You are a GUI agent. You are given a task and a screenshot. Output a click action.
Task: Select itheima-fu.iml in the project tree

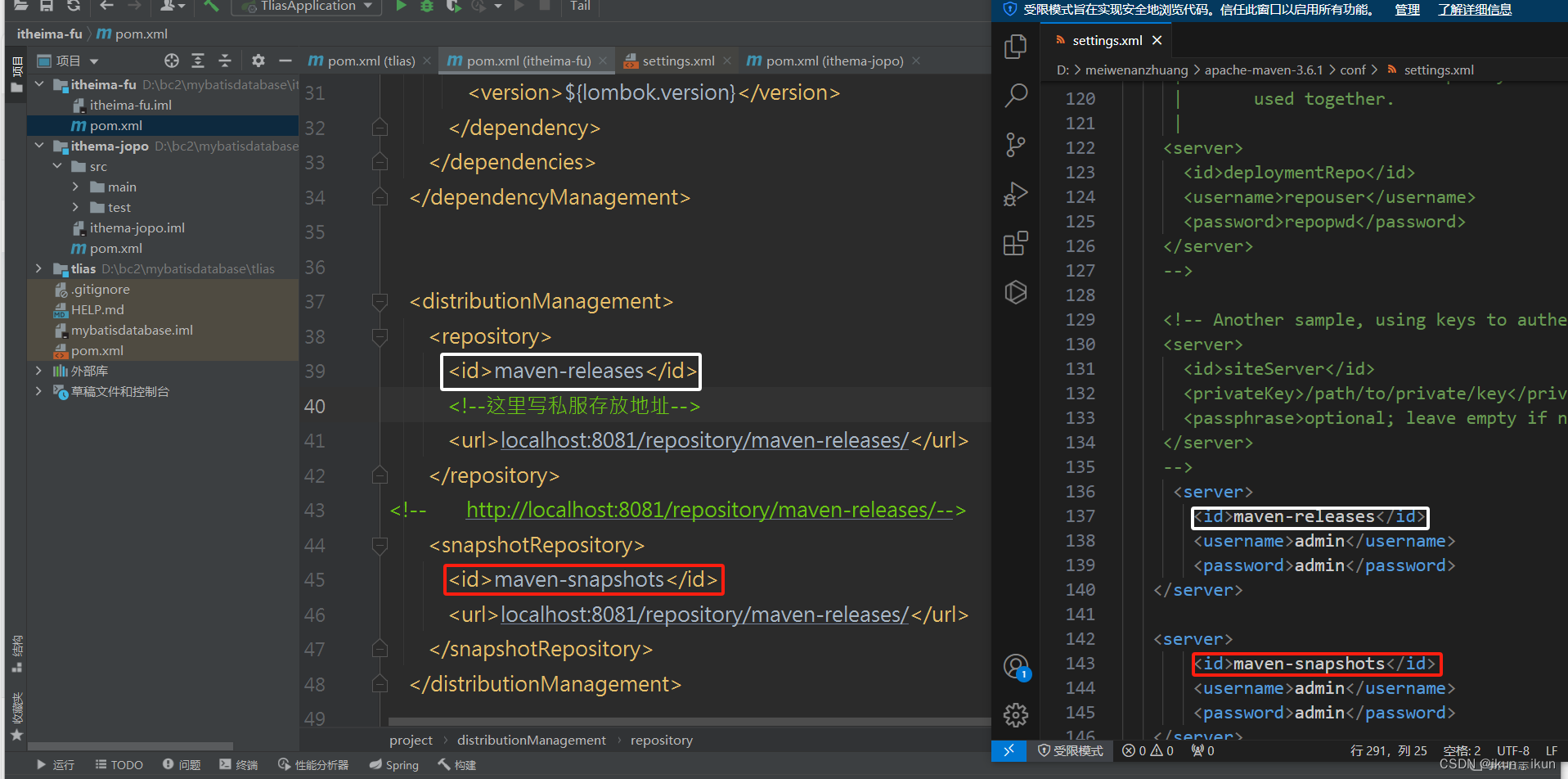pyautogui.click(x=130, y=105)
